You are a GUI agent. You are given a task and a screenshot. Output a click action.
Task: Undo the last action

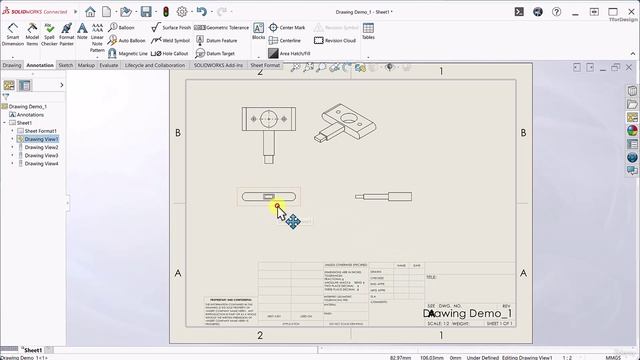(202, 11)
